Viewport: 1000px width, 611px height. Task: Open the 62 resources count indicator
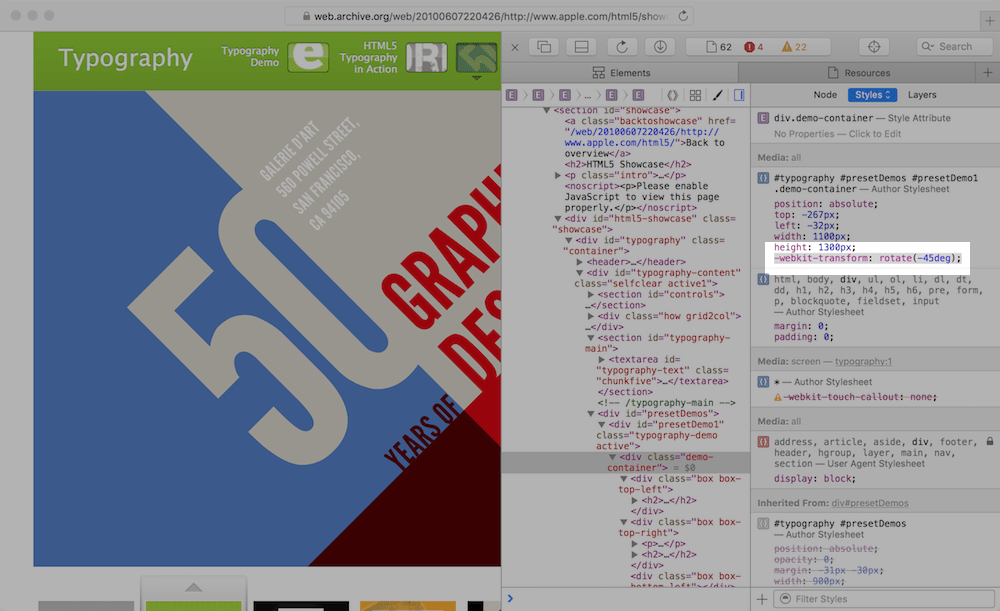tap(719, 47)
